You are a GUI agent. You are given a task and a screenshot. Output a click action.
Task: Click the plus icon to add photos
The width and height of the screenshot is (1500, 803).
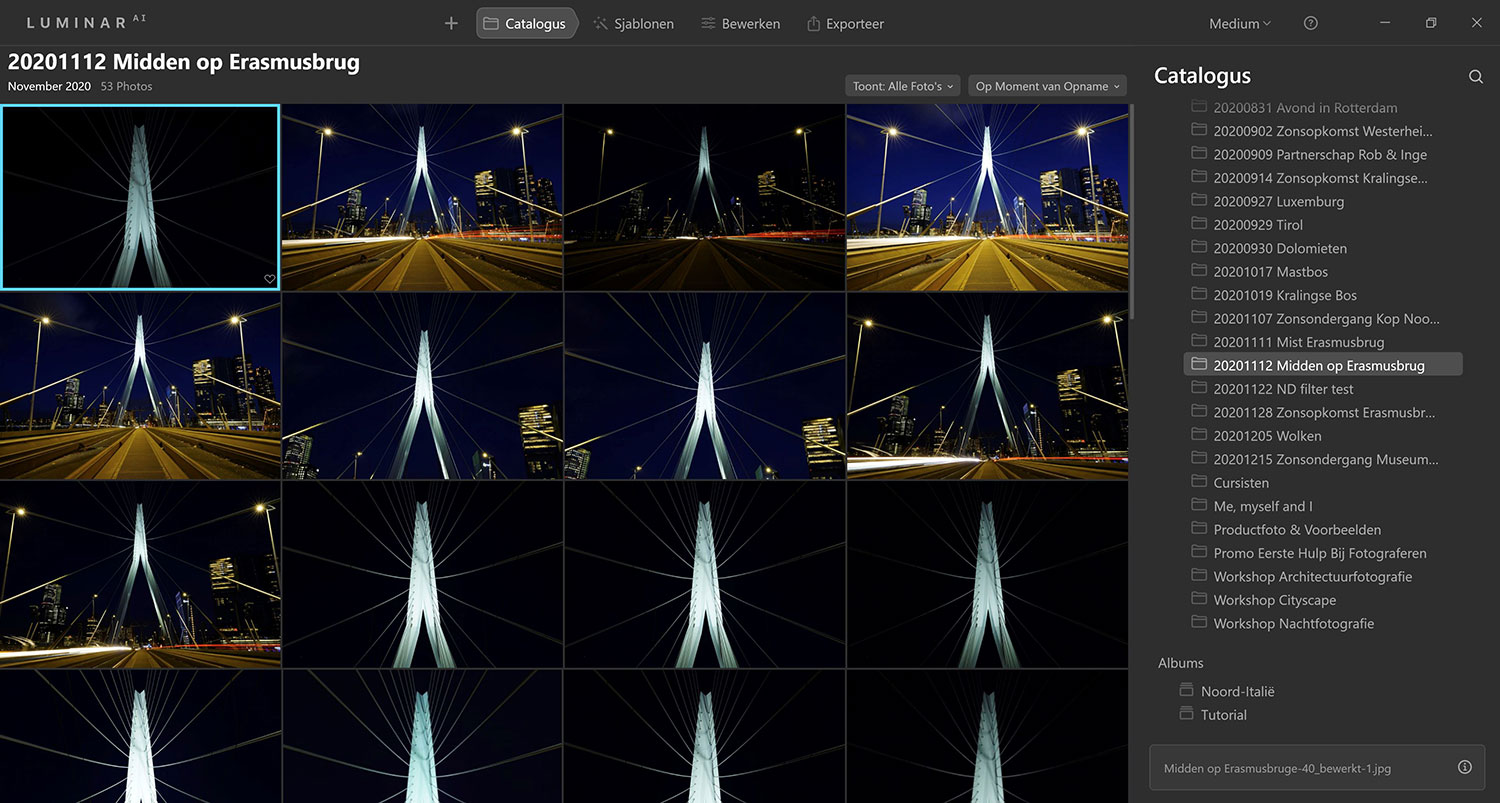[451, 23]
